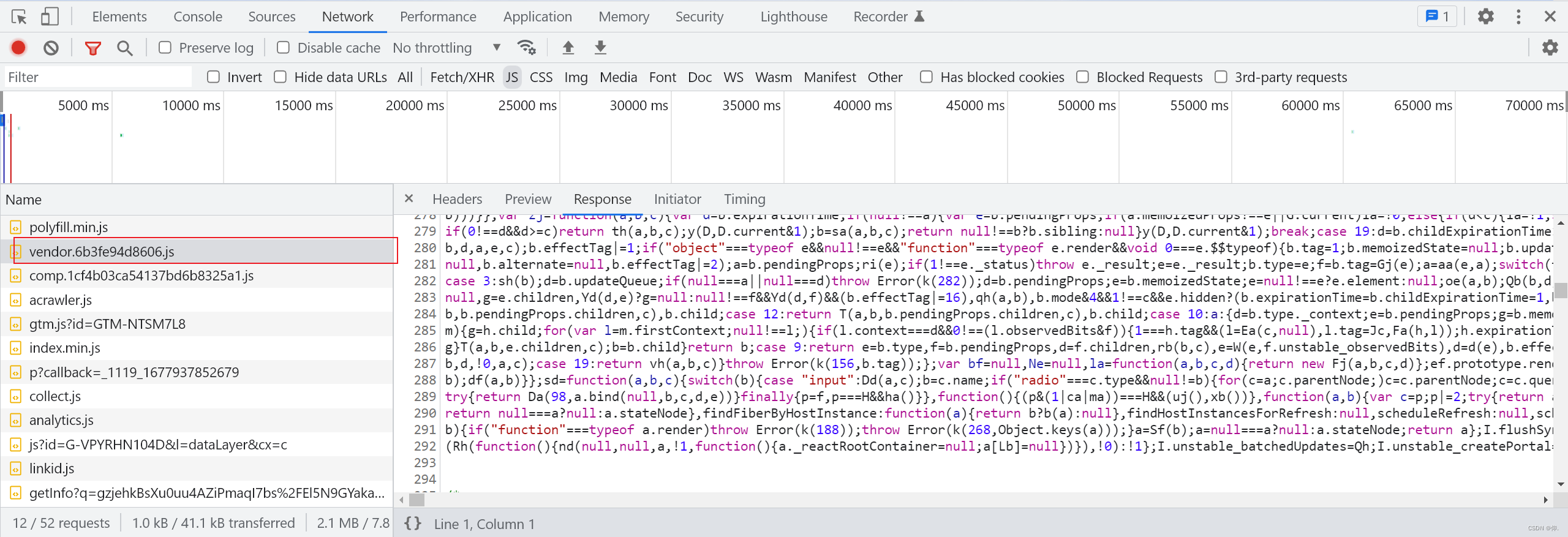Screen dimensions: 1568x537
Task: Select the index.min.js request
Action: pos(197,348)
